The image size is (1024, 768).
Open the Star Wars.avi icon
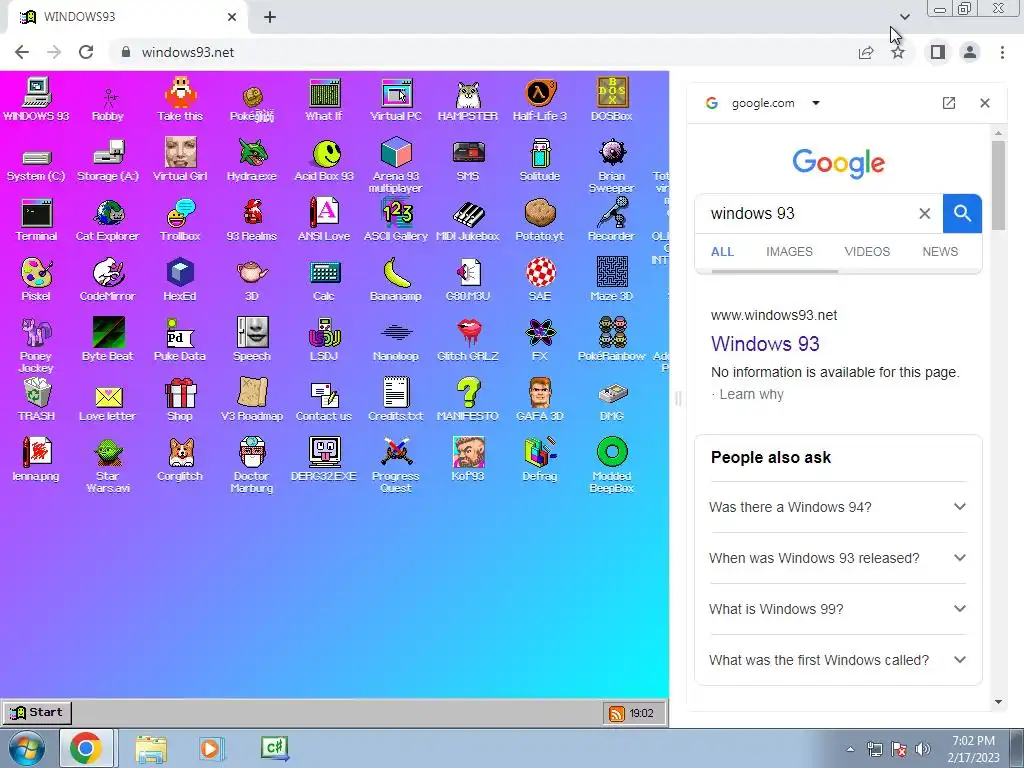(x=108, y=465)
